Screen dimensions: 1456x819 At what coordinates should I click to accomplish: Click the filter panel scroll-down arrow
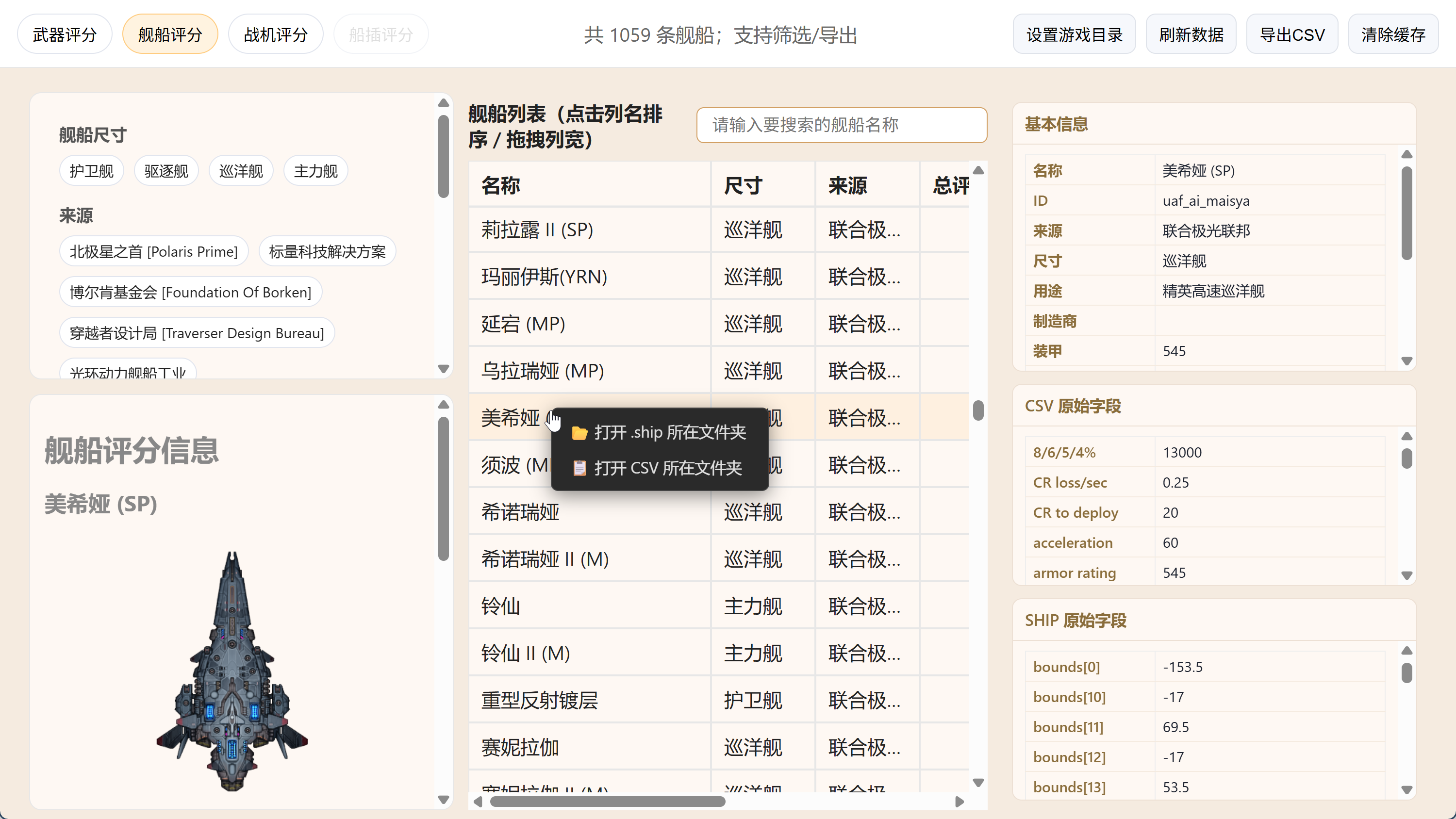(444, 369)
